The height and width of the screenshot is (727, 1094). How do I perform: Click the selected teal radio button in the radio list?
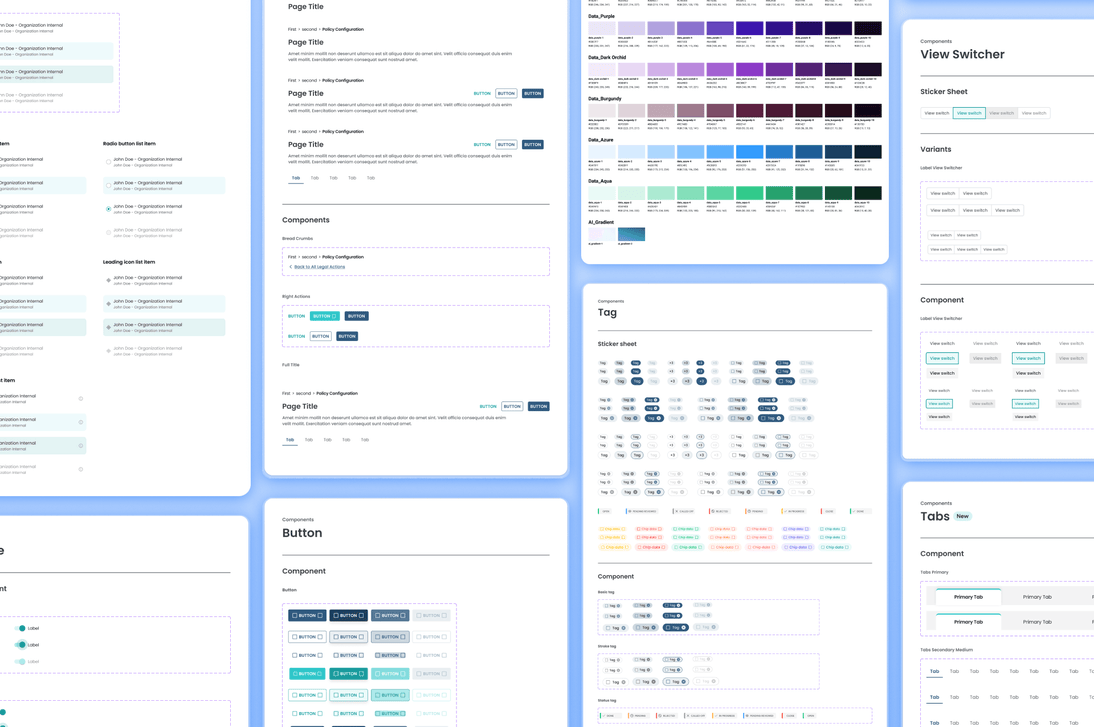click(x=108, y=209)
